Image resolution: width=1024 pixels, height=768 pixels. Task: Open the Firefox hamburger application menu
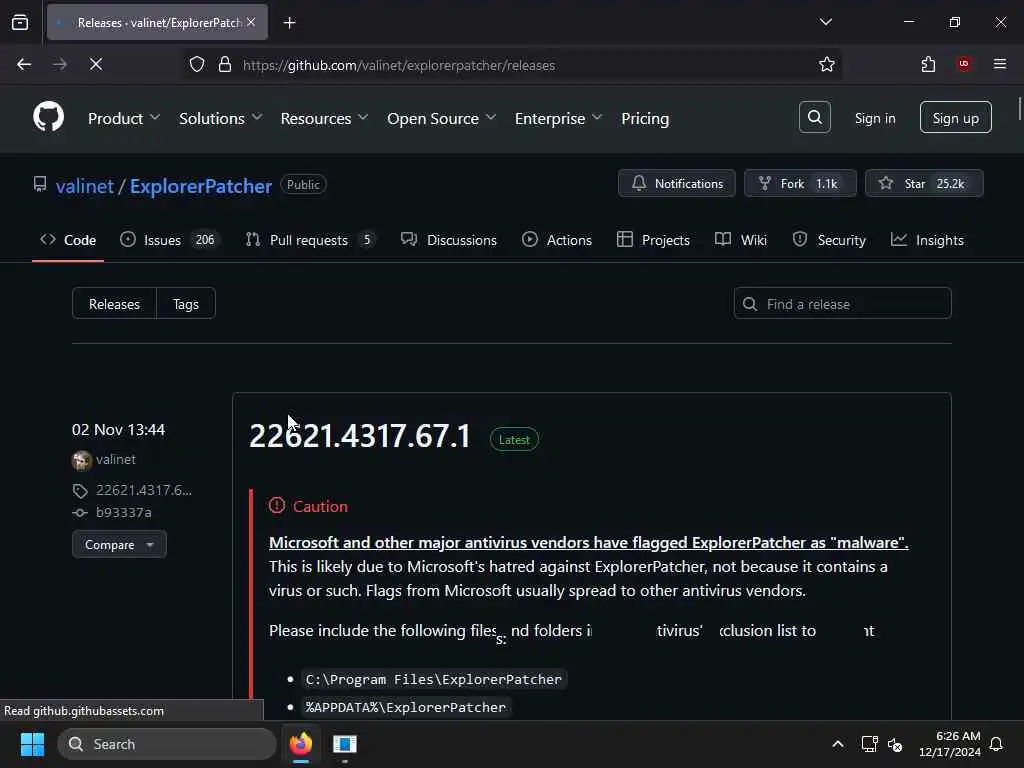(999, 64)
